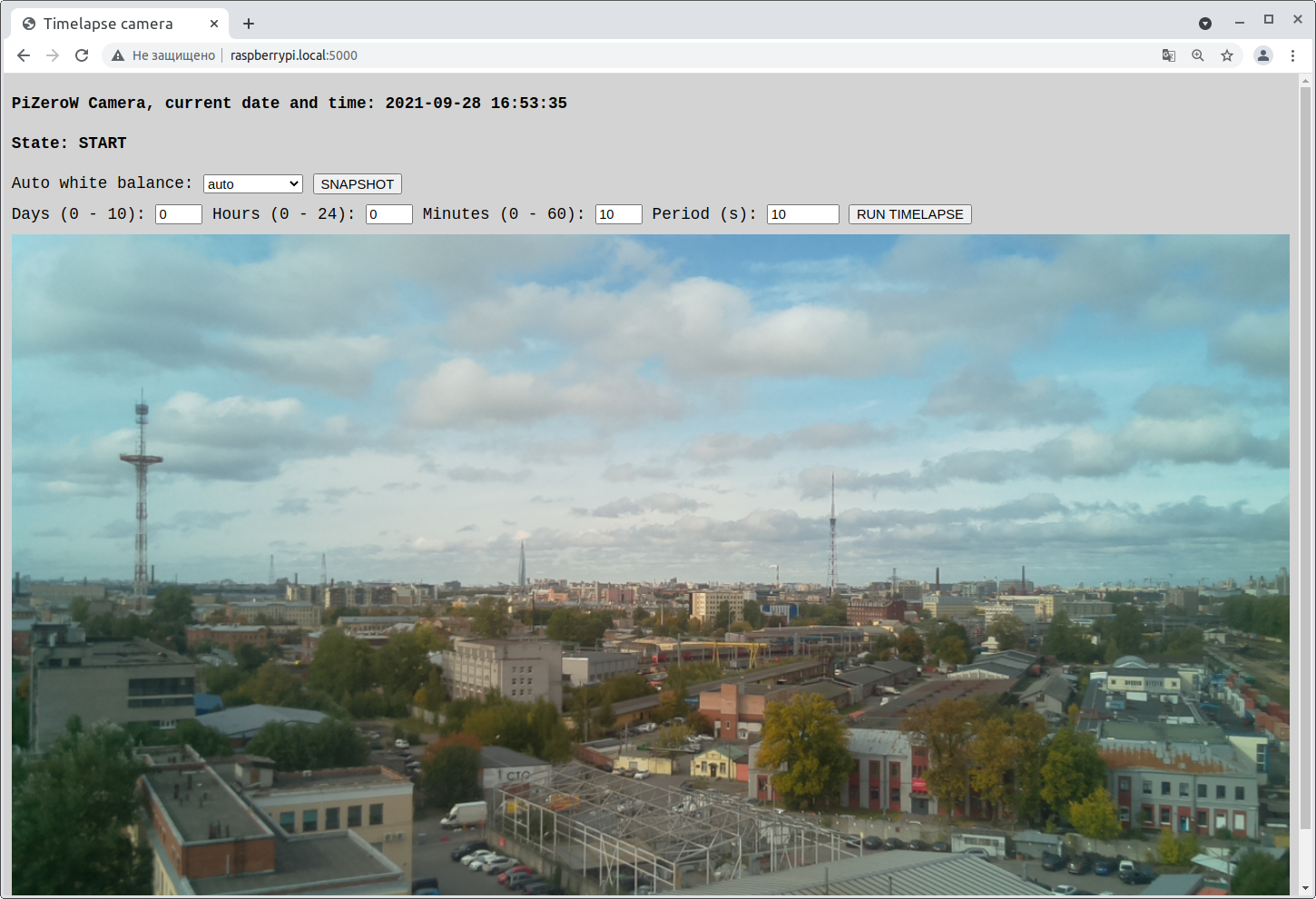1316x899 pixels.
Task: Reload the Timelapse camera page
Action: (x=82, y=55)
